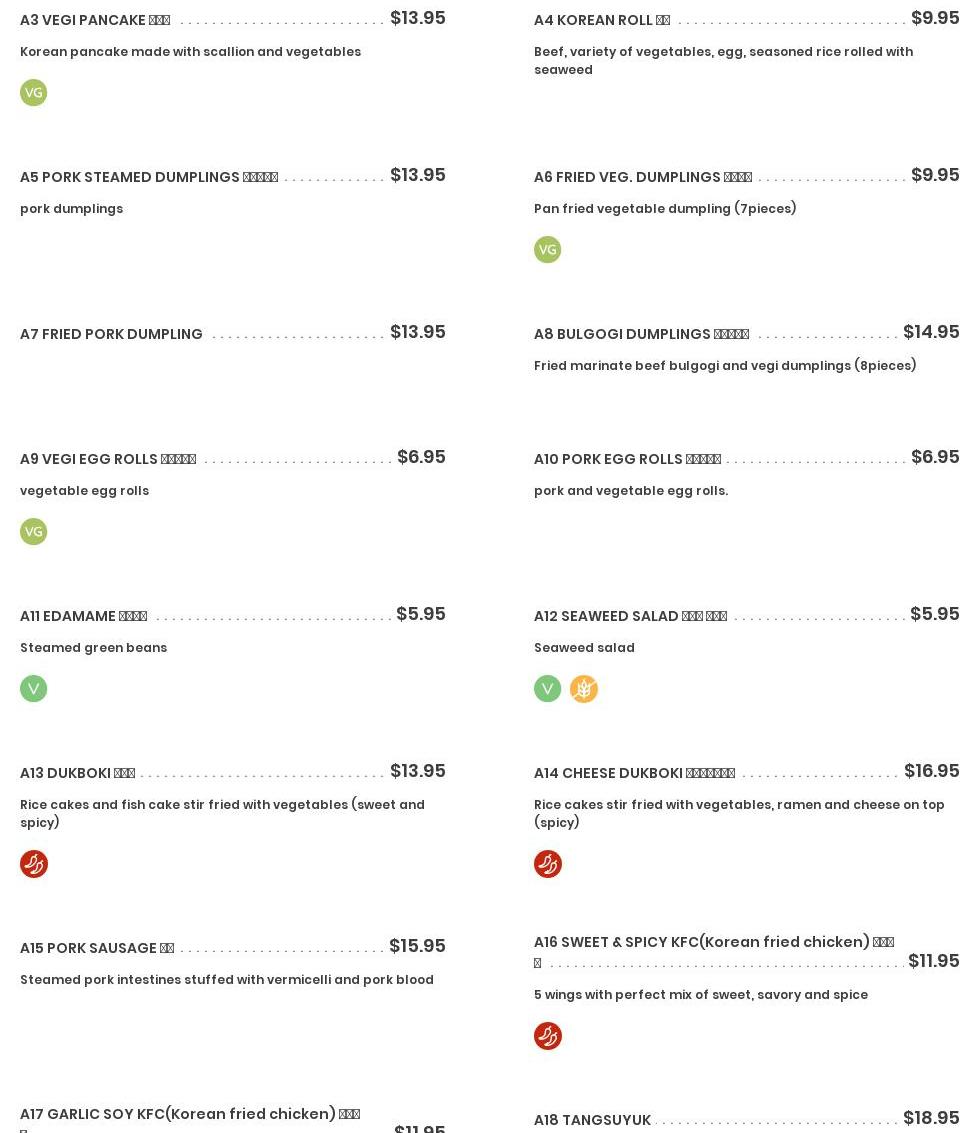Viewport: 965px width, 1133px height.
Task: Open the A10 Pork Egg Rolls item
Action: (627, 459)
